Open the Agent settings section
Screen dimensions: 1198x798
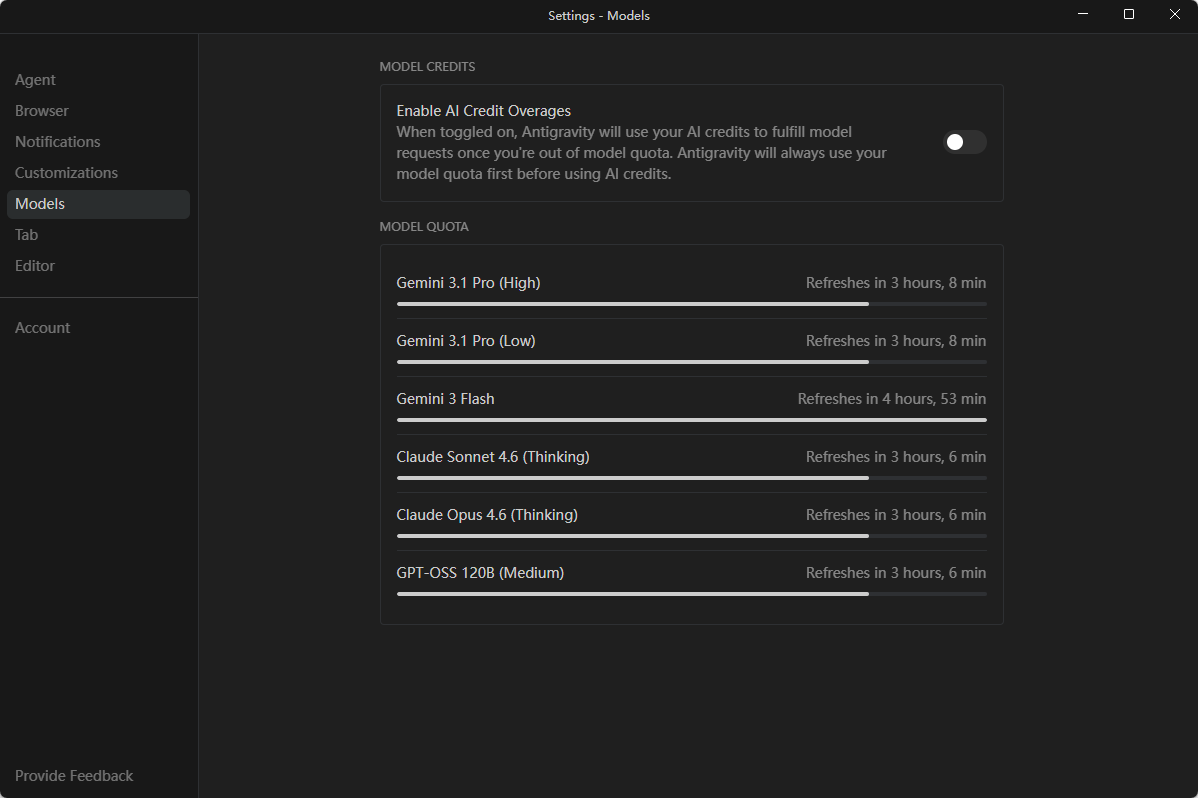[x=35, y=79]
